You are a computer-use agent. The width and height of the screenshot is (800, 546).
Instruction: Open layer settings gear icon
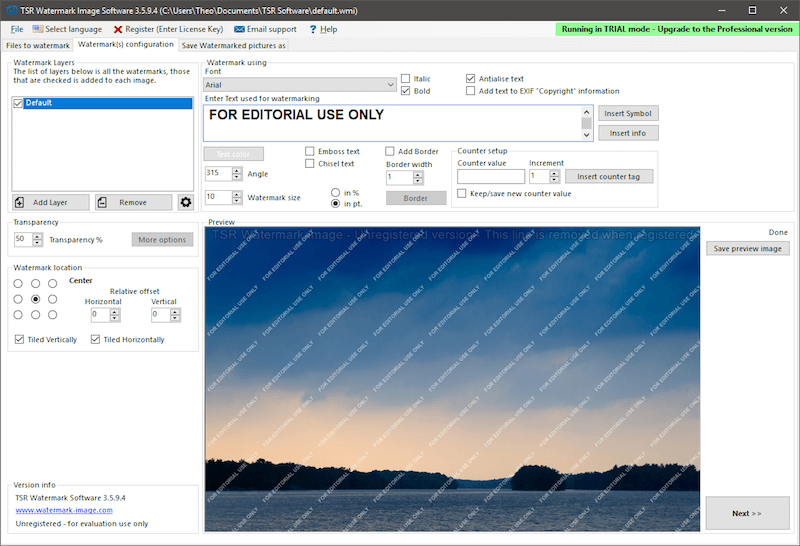coord(186,202)
